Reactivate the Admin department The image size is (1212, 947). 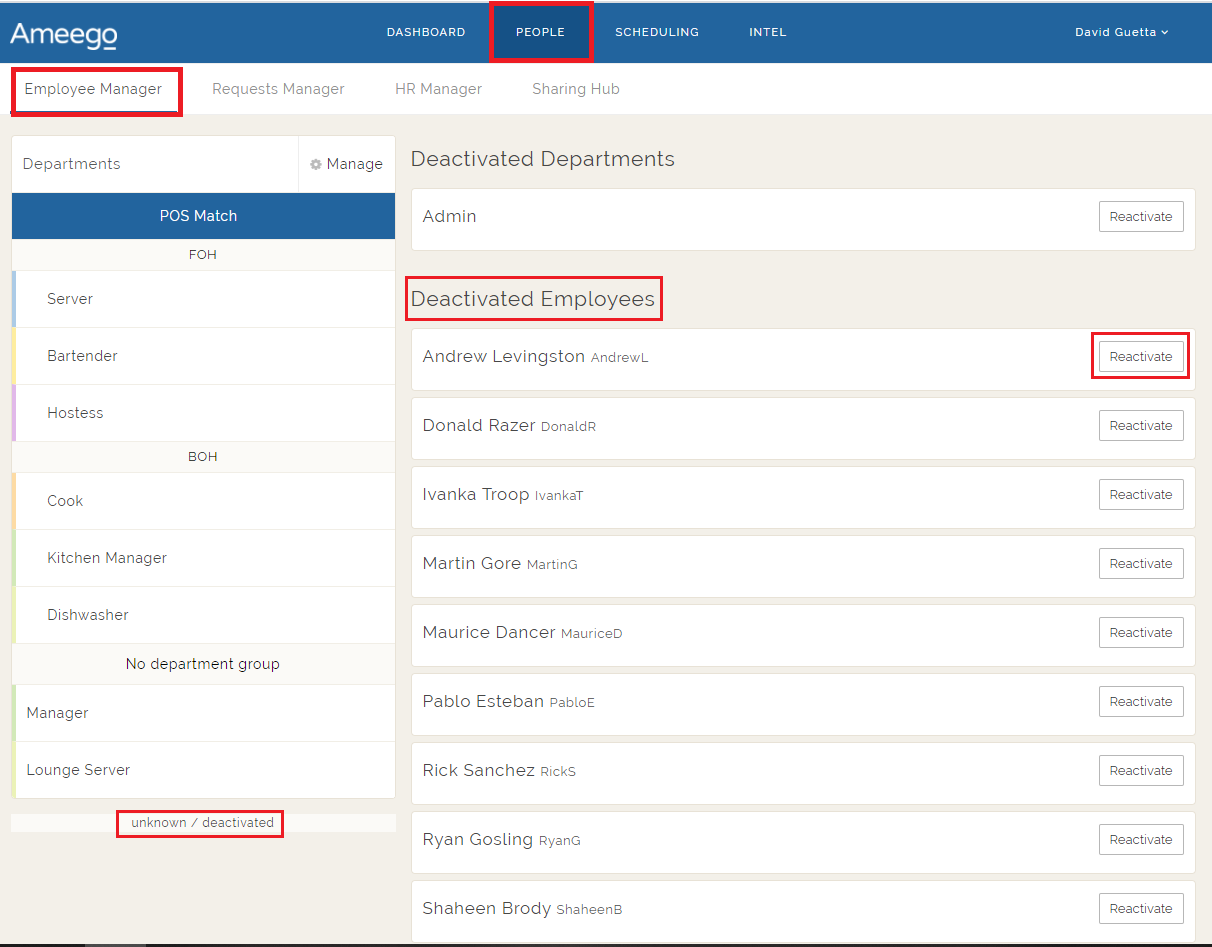pos(1140,217)
